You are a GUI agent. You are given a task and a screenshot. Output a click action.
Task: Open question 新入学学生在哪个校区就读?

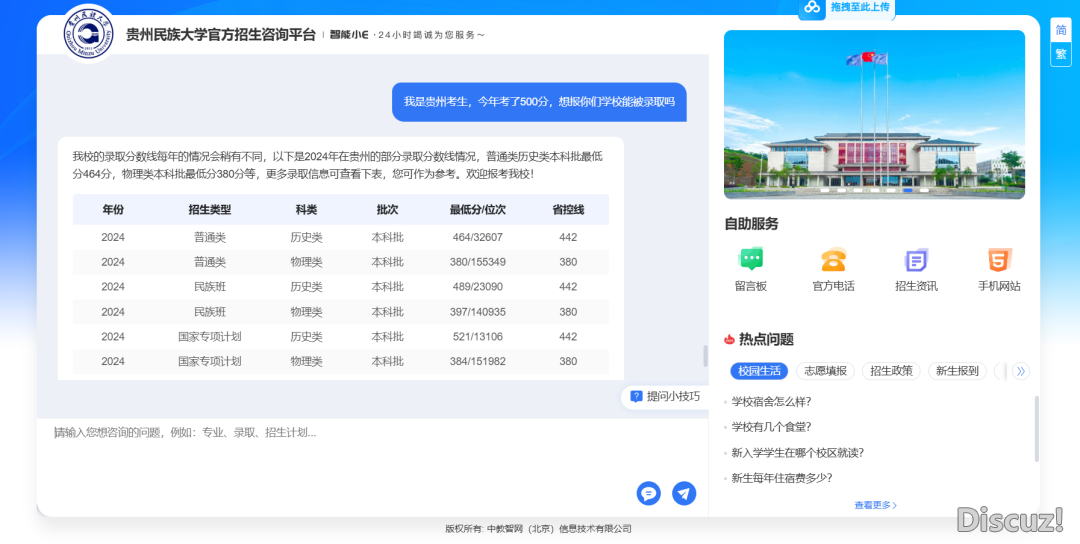coord(798,452)
